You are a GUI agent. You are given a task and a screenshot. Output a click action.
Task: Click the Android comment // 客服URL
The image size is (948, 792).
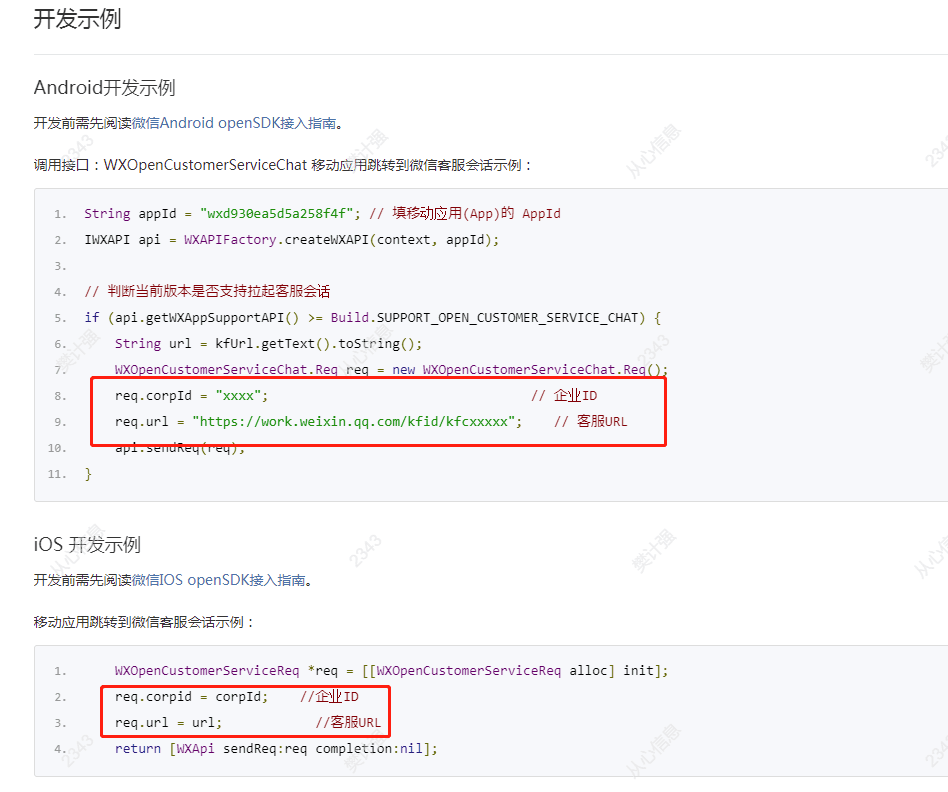pyautogui.click(x=591, y=422)
